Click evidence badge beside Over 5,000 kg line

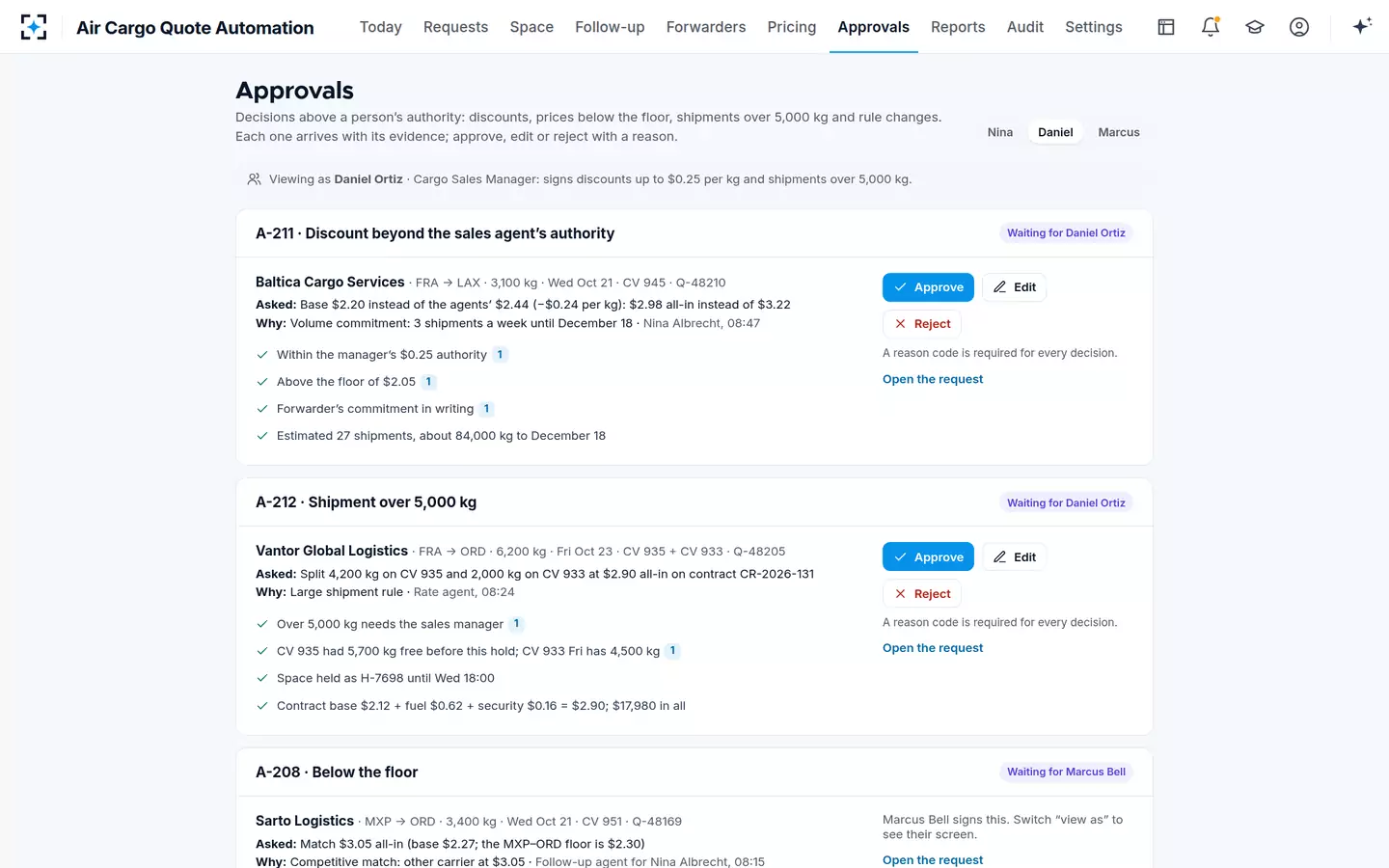click(516, 624)
